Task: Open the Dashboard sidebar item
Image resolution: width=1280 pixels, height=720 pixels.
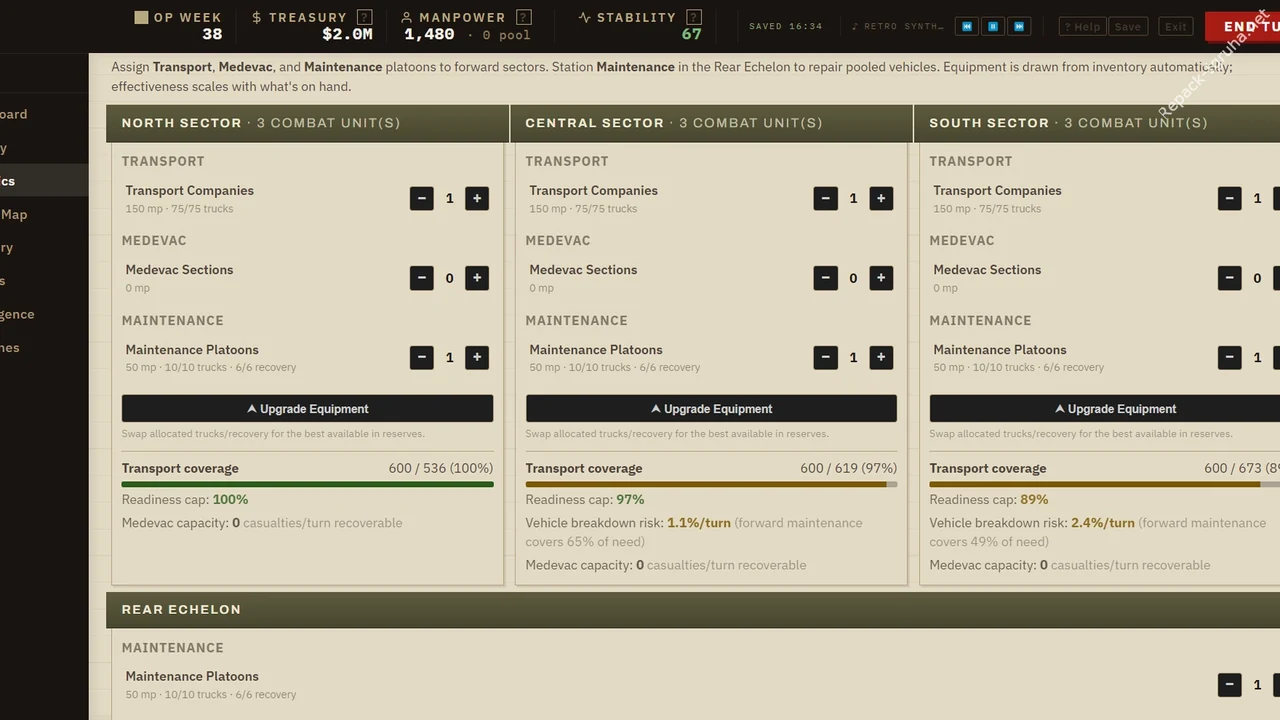Action: (44, 114)
